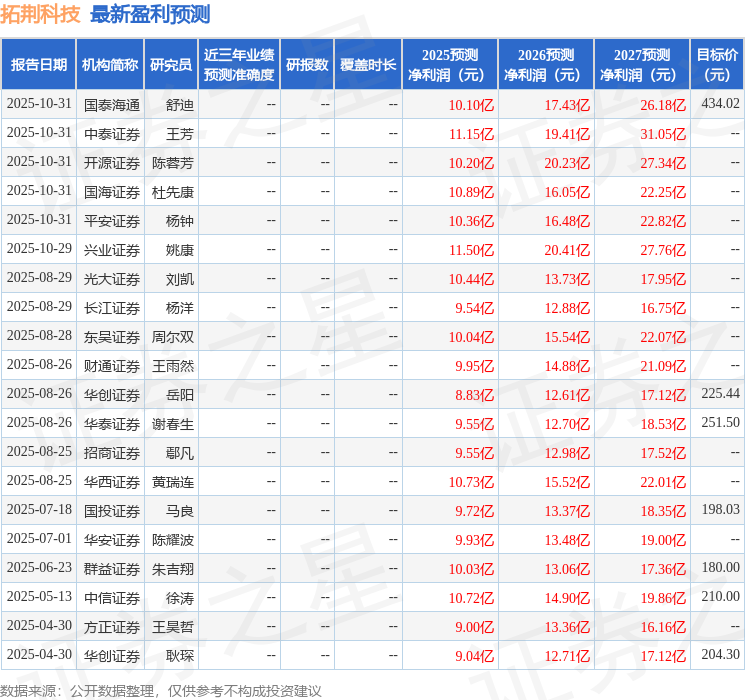
Task: Click the 方正证券 institution cell
Action: pos(112,627)
